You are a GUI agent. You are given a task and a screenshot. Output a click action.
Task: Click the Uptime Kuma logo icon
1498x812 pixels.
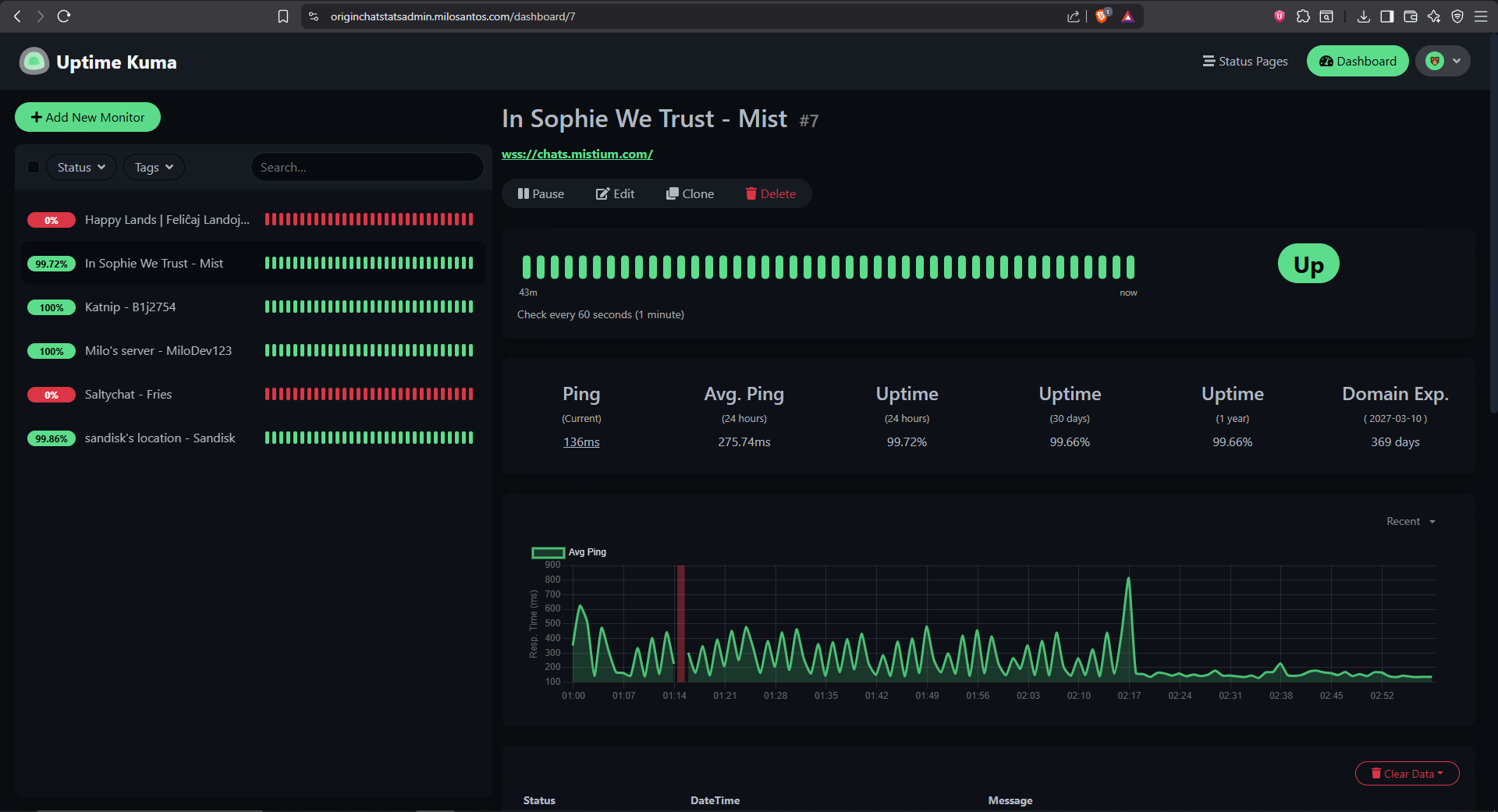[34, 62]
